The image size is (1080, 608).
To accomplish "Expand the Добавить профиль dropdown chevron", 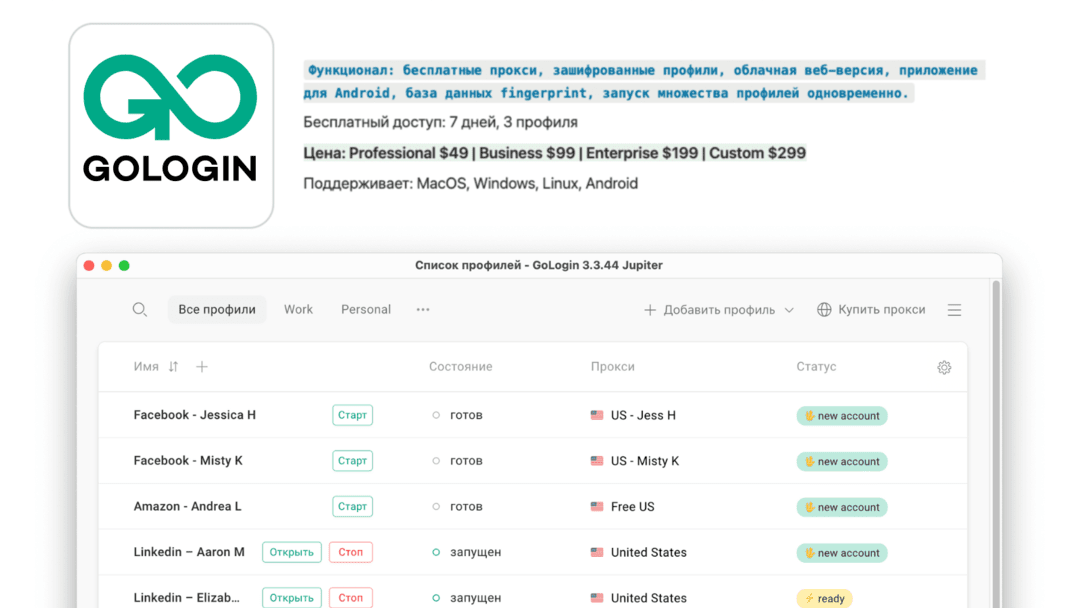I will (x=791, y=309).
